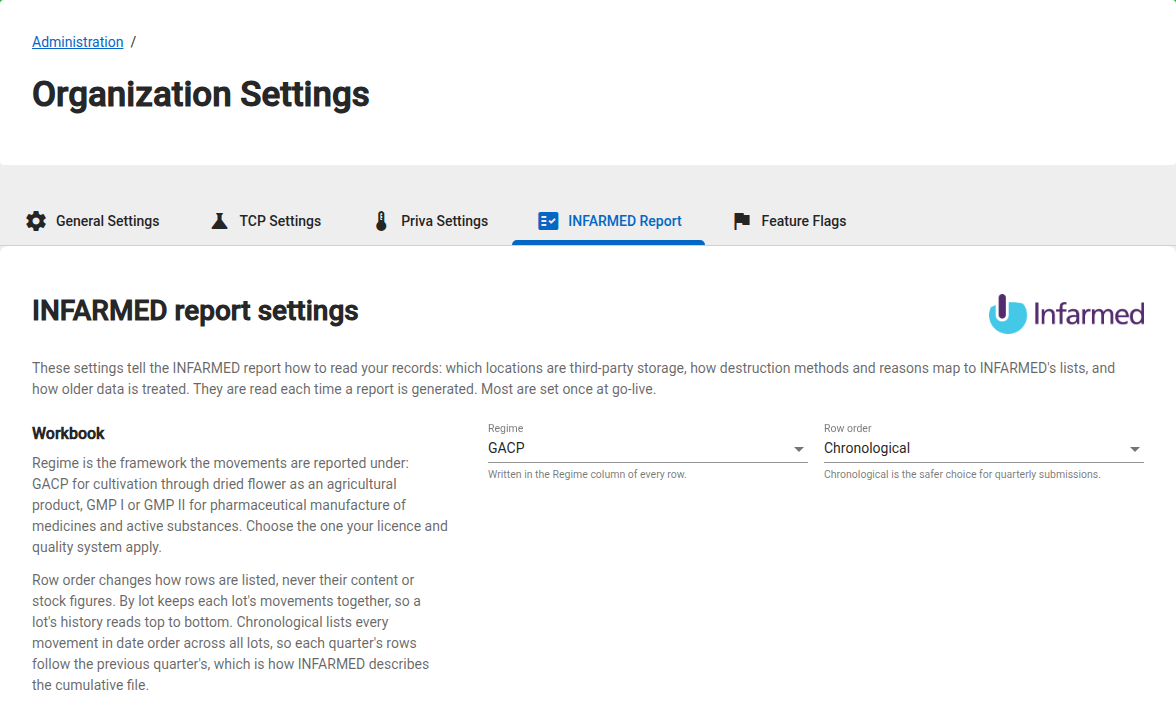Open the Feature Flags tab
The height and width of the screenshot is (710, 1176).
point(790,221)
